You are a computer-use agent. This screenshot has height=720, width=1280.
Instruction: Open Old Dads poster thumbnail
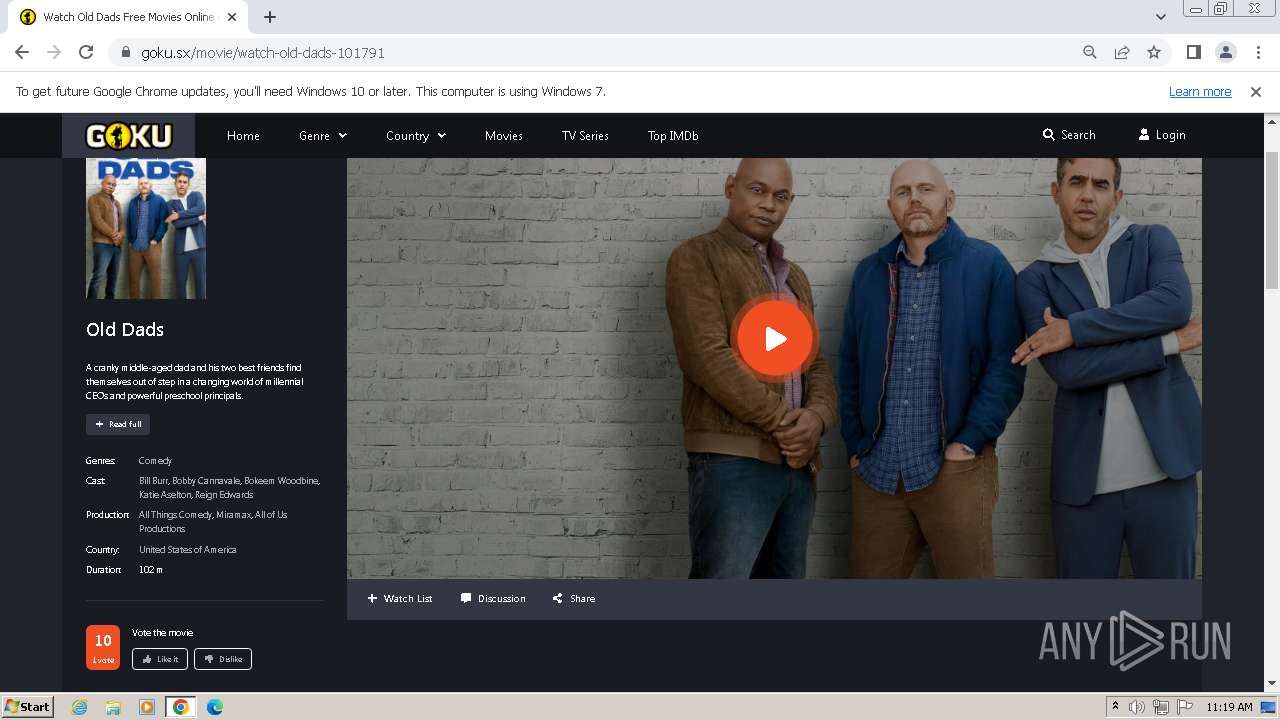pyautogui.click(x=146, y=228)
